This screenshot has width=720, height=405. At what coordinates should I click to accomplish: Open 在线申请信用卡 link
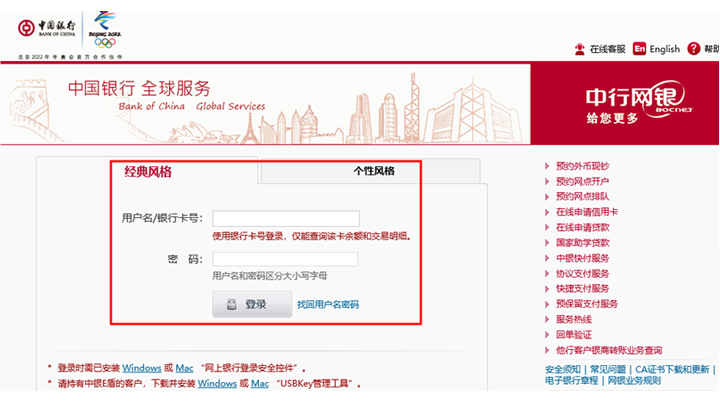pyautogui.click(x=587, y=212)
